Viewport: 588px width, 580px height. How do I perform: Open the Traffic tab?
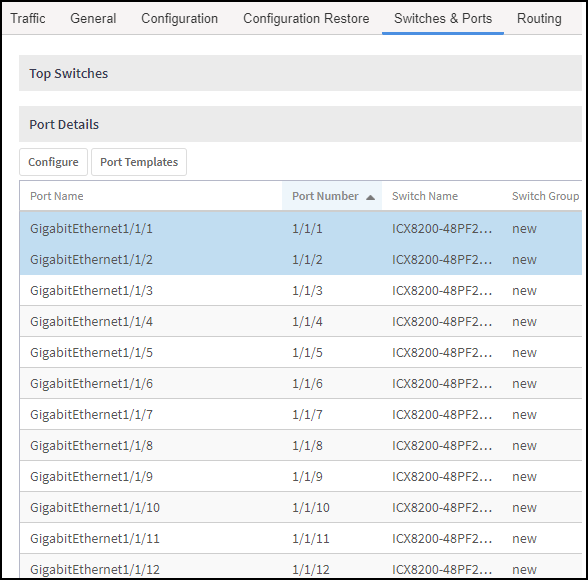(x=28, y=18)
